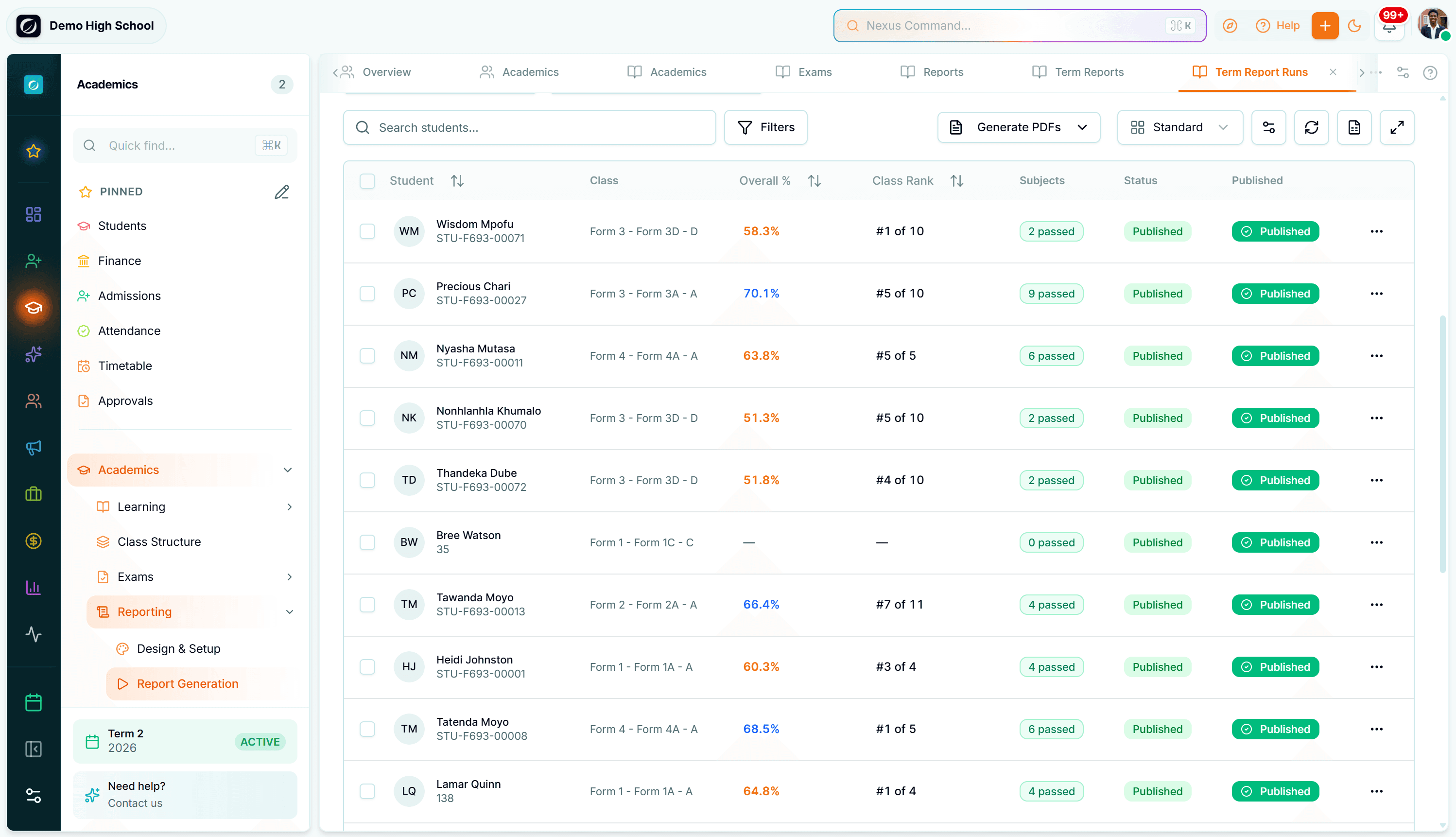Switch to the Term Reports tab
This screenshot has height=837, width=1456.
1078,72
